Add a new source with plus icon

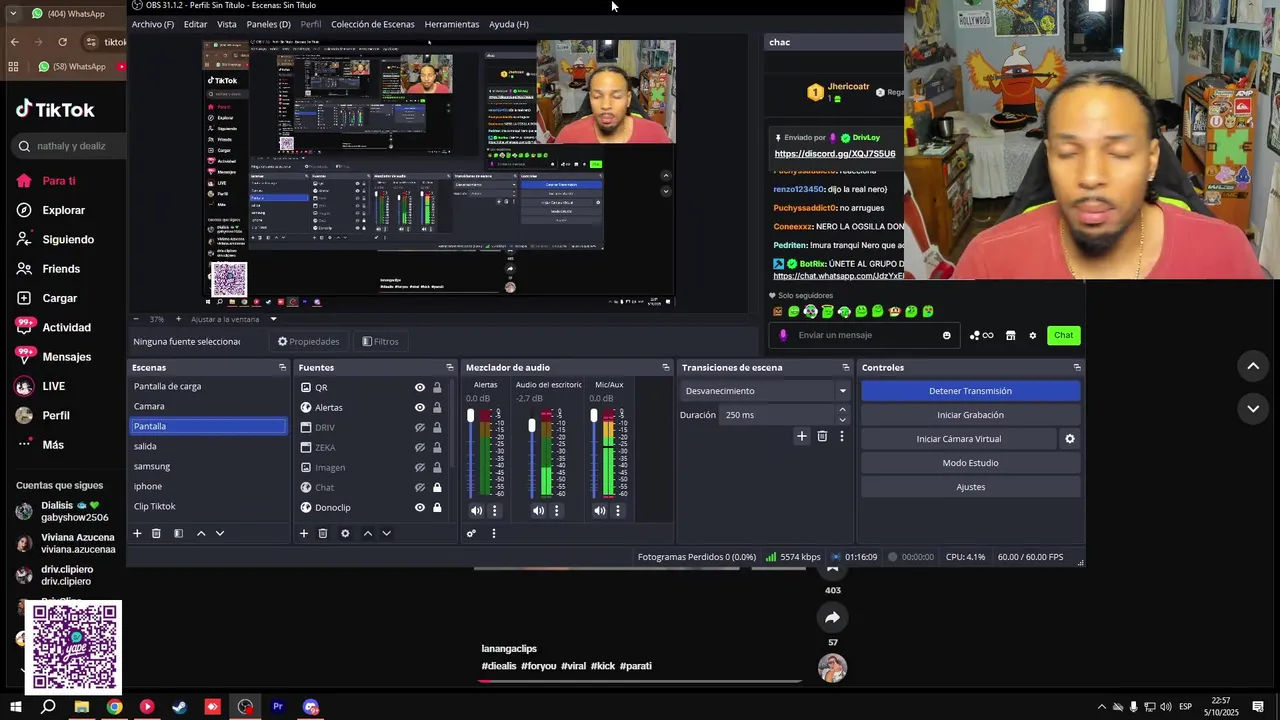(x=303, y=533)
